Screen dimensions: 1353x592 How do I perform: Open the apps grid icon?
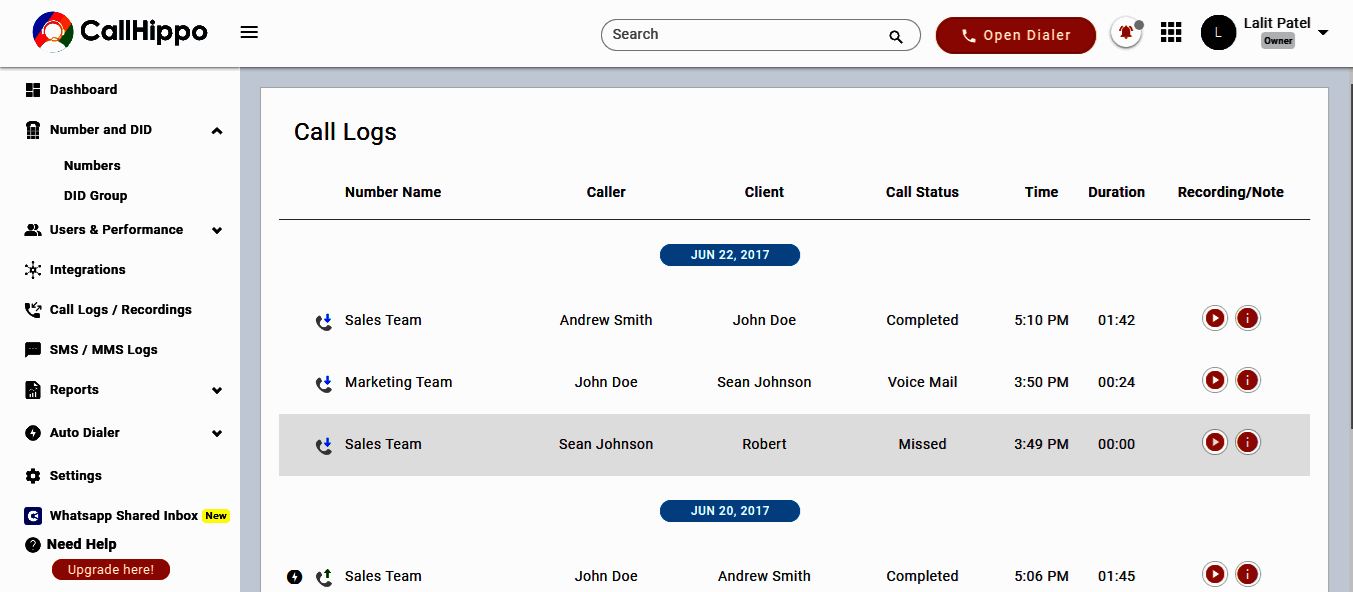[1171, 33]
